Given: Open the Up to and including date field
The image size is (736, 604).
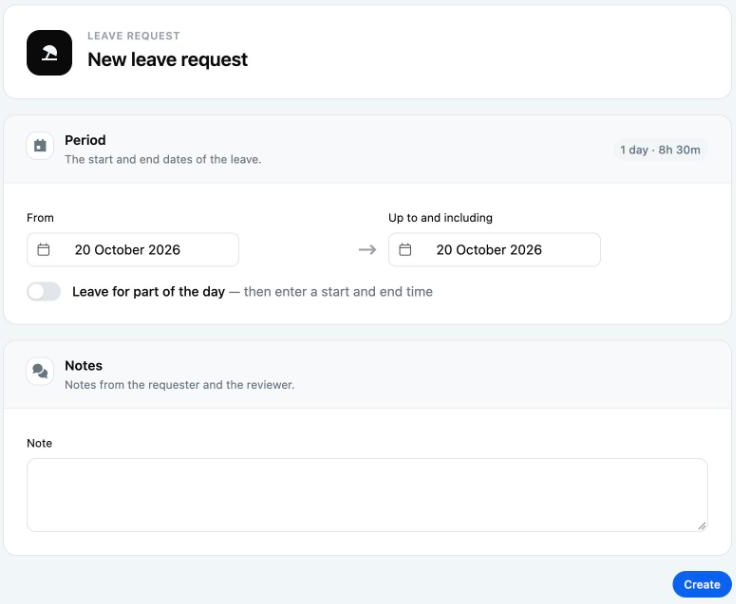Looking at the screenshot, I should 494,250.
